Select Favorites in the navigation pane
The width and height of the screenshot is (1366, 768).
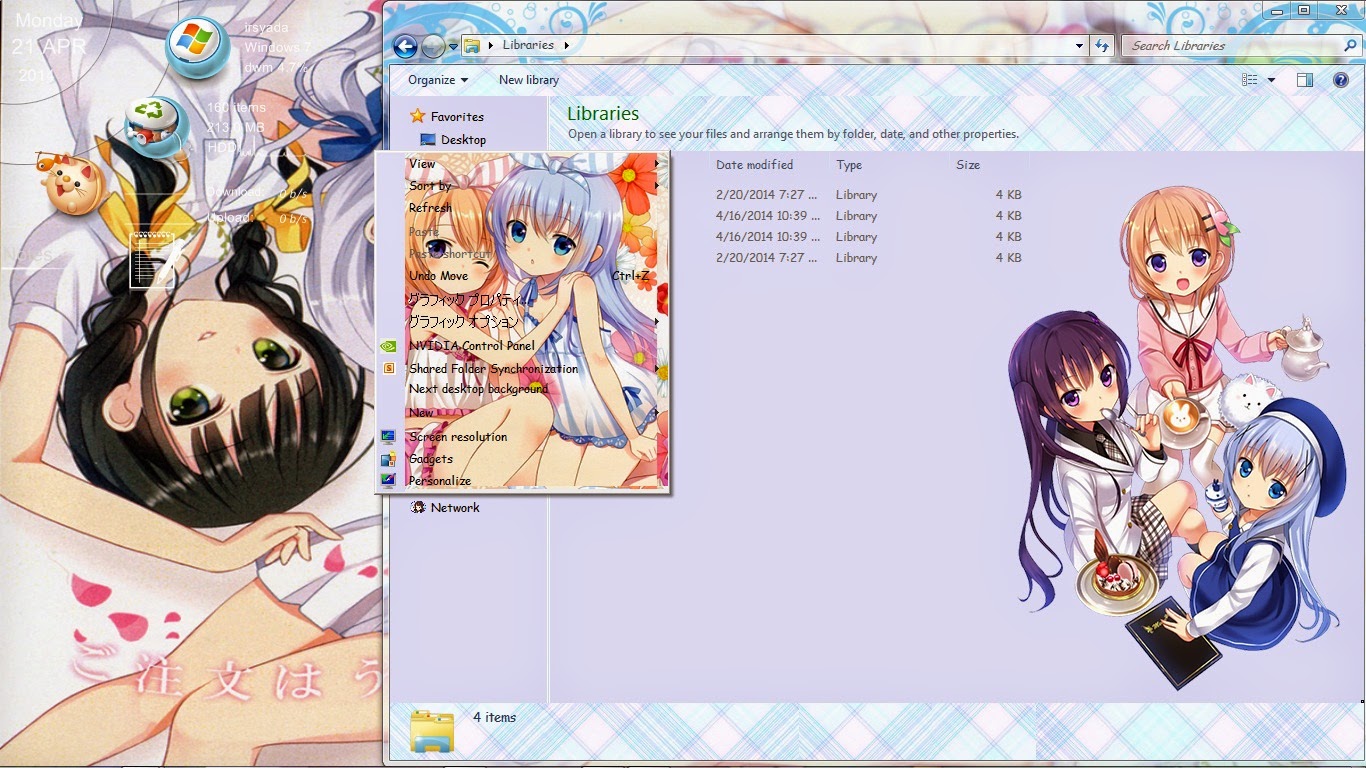pos(457,117)
